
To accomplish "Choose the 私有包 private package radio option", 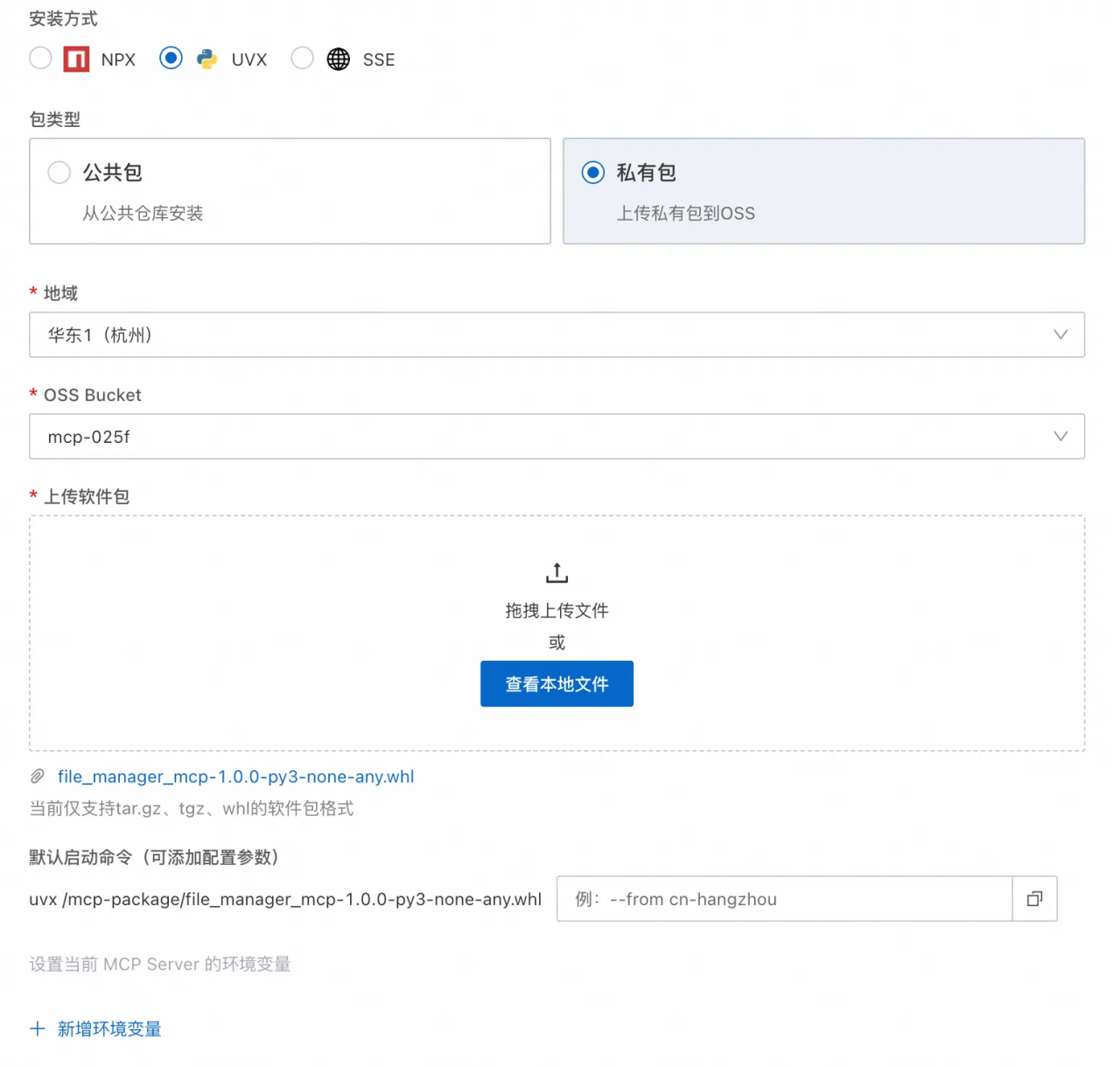I will click(x=593, y=172).
